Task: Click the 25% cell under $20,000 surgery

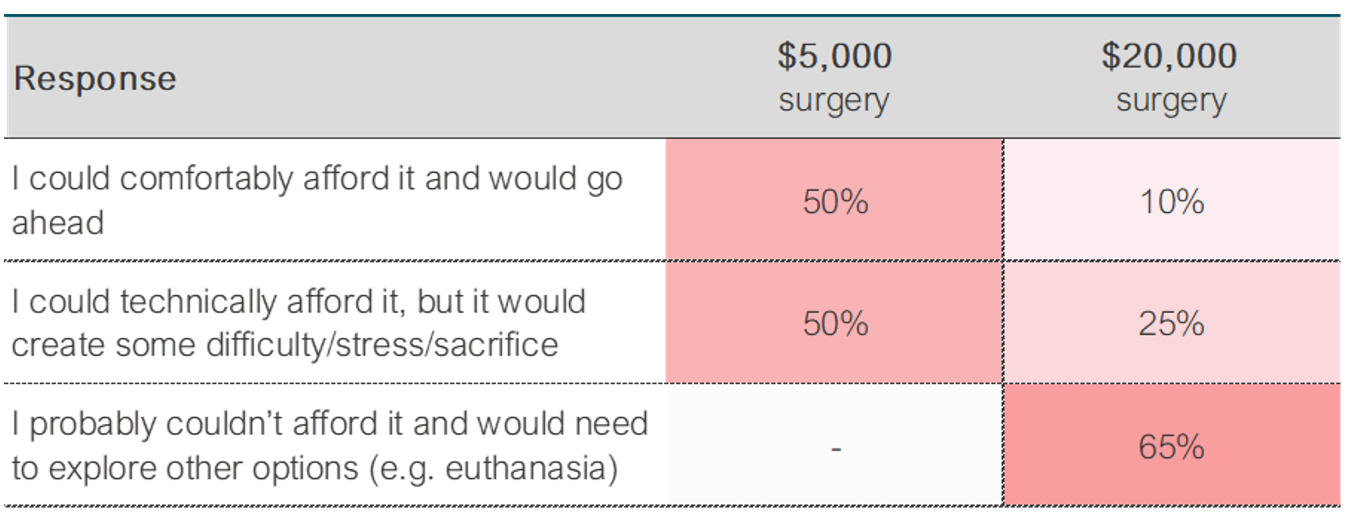Action: [1171, 324]
